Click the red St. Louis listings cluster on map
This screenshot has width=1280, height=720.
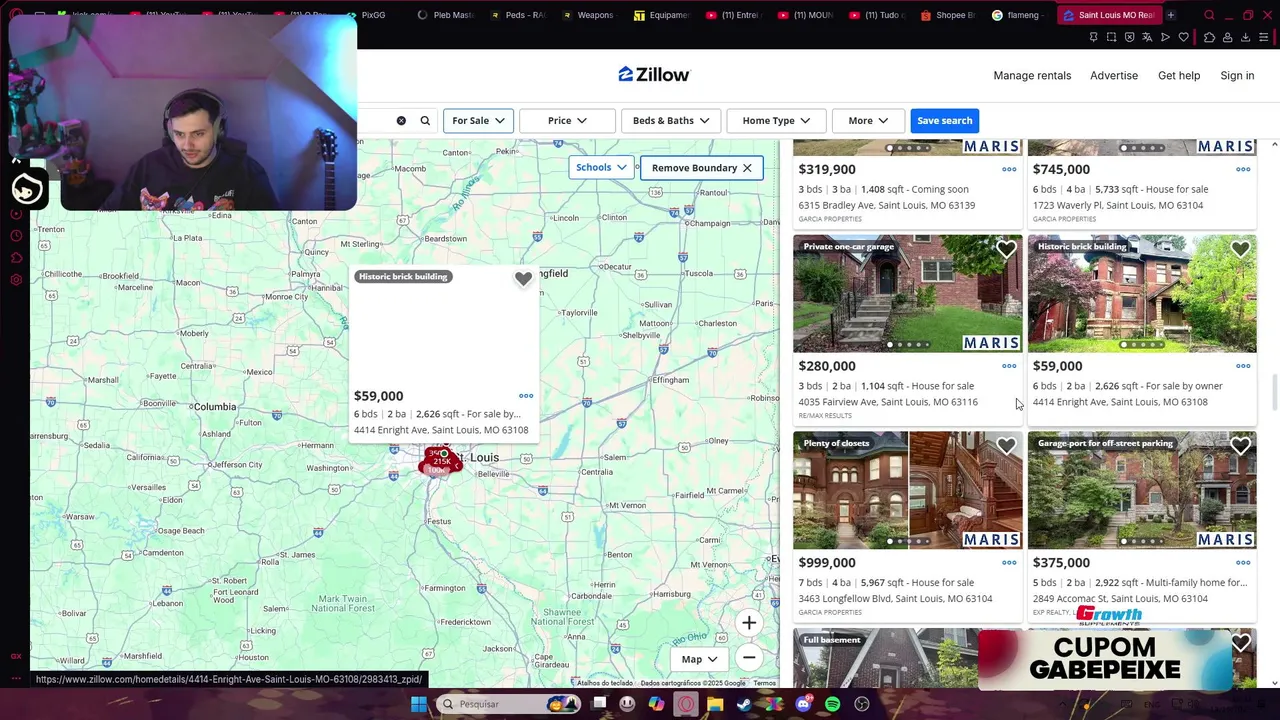[x=440, y=461]
